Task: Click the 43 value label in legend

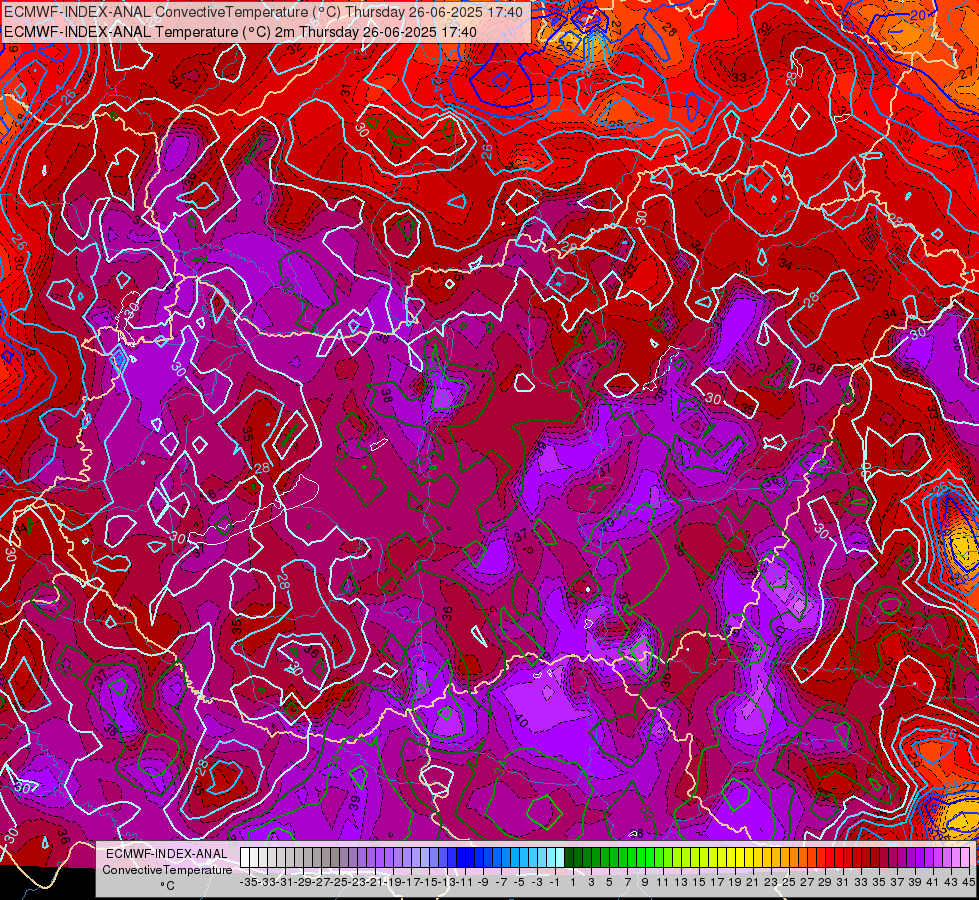Action: pos(950,882)
